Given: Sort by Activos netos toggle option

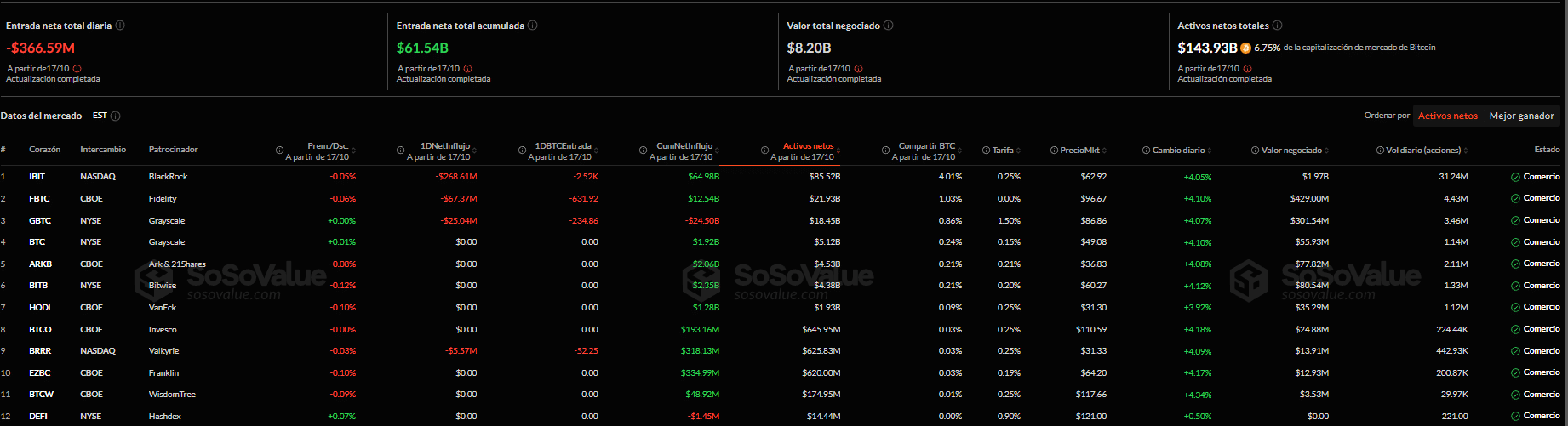Looking at the screenshot, I should point(1447,116).
